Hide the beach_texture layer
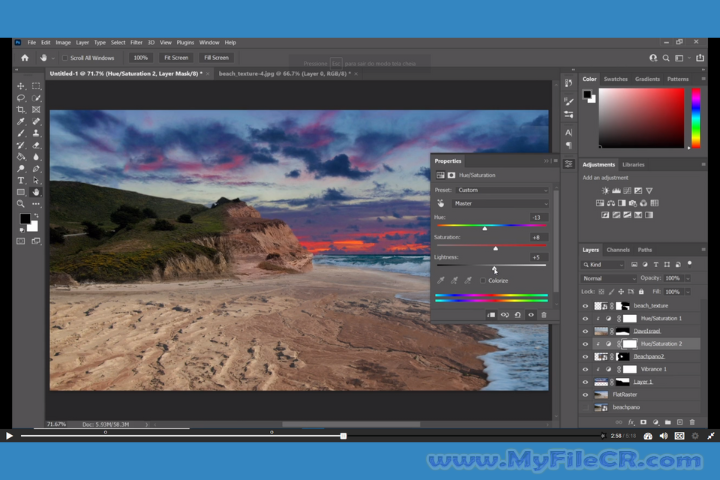Viewport: 720px width, 480px height. (x=585, y=306)
